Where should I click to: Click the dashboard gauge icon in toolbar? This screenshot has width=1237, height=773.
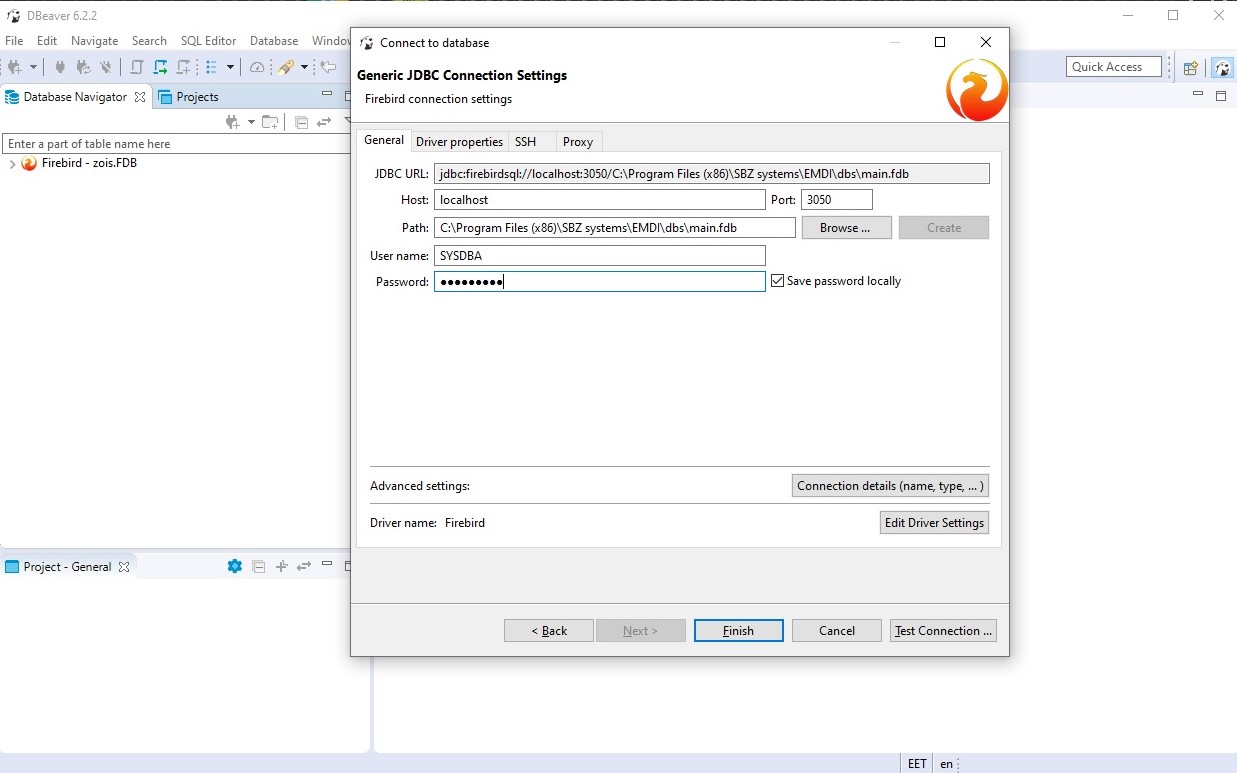(257, 67)
